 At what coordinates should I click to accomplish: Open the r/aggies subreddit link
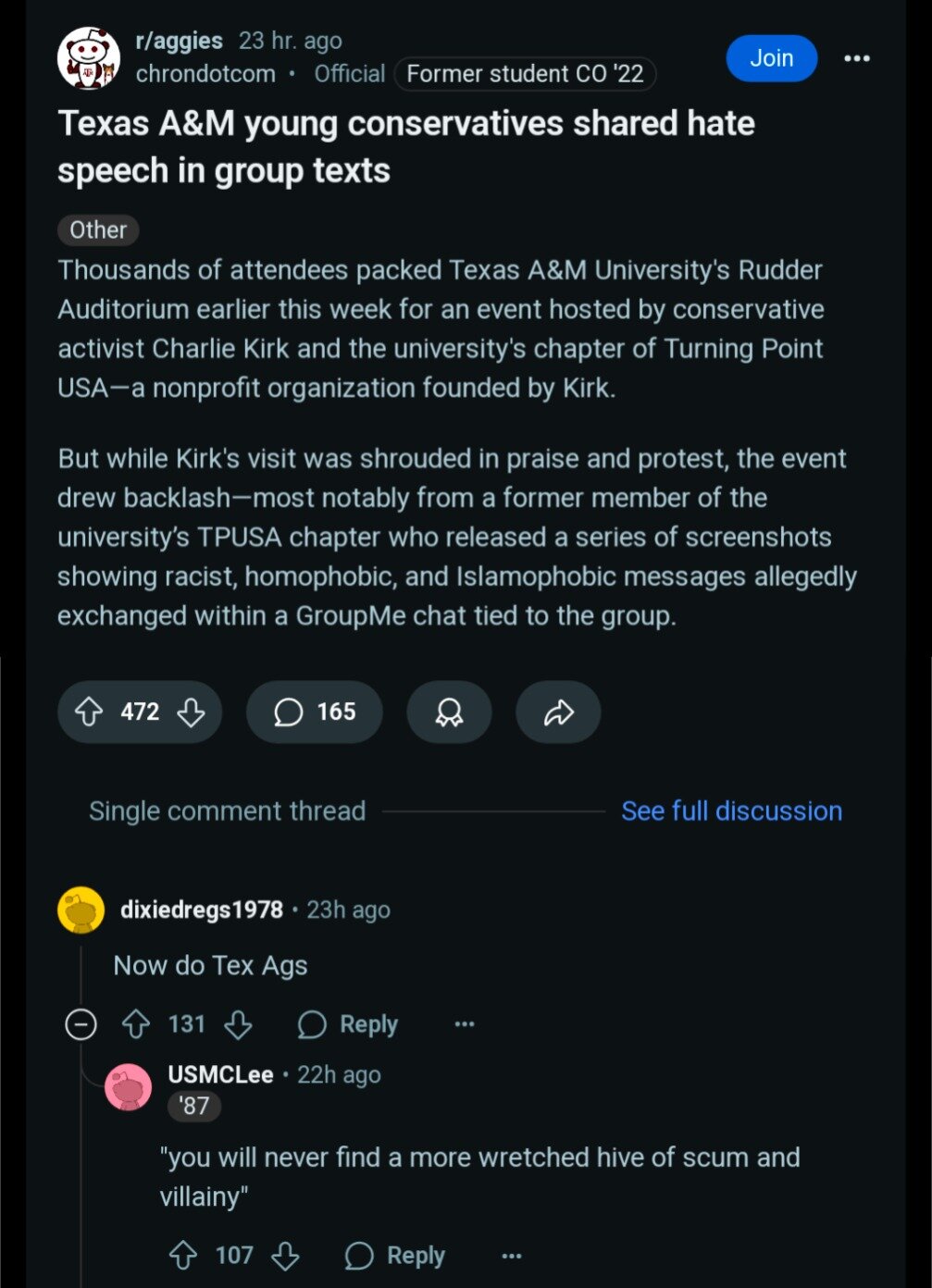click(179, 41)
